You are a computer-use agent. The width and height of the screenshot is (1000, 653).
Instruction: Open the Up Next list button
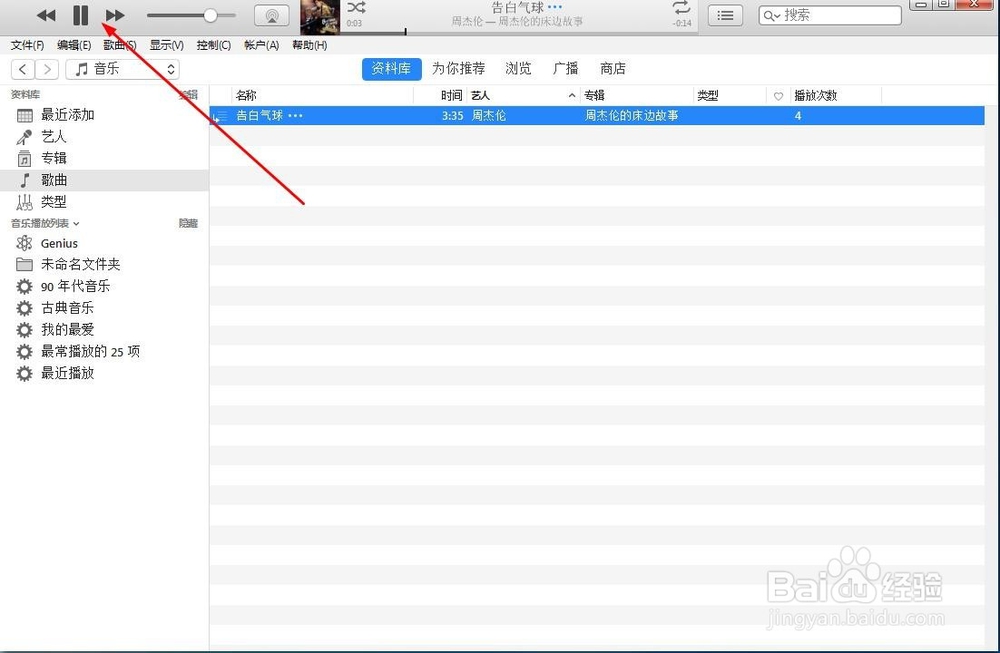(725, 15)
